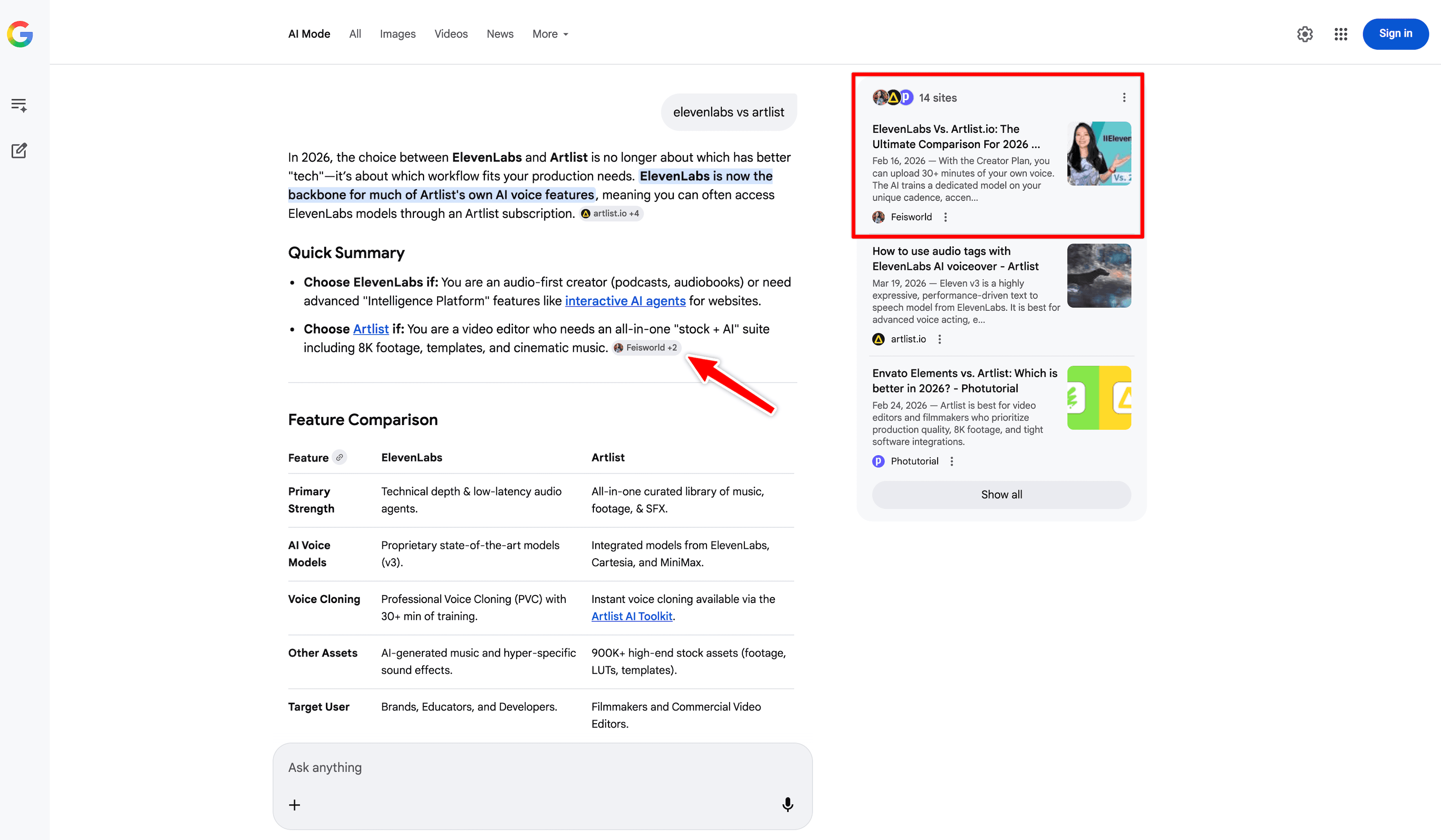1441x840 pixels.
Task: Click the Voice Cloning row label
Action: (324, 599)
